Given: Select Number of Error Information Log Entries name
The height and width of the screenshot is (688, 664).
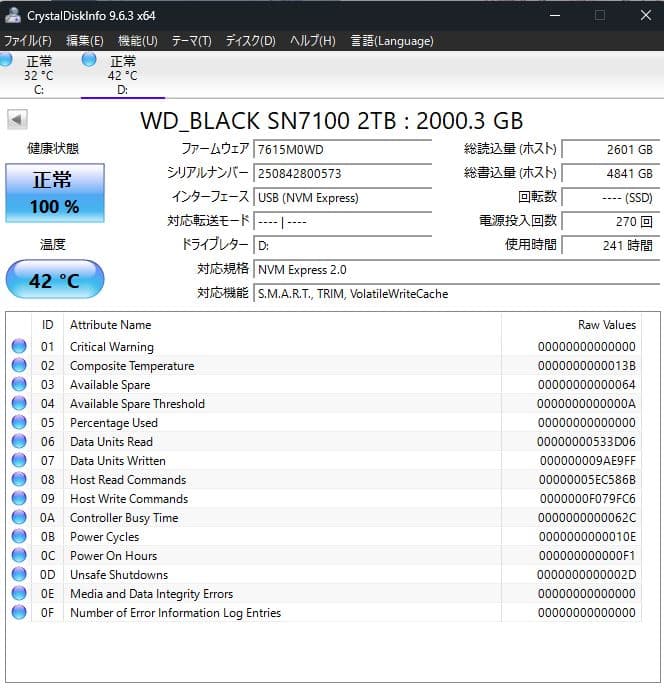Looking at the screenshot, I should click(176, 613).
